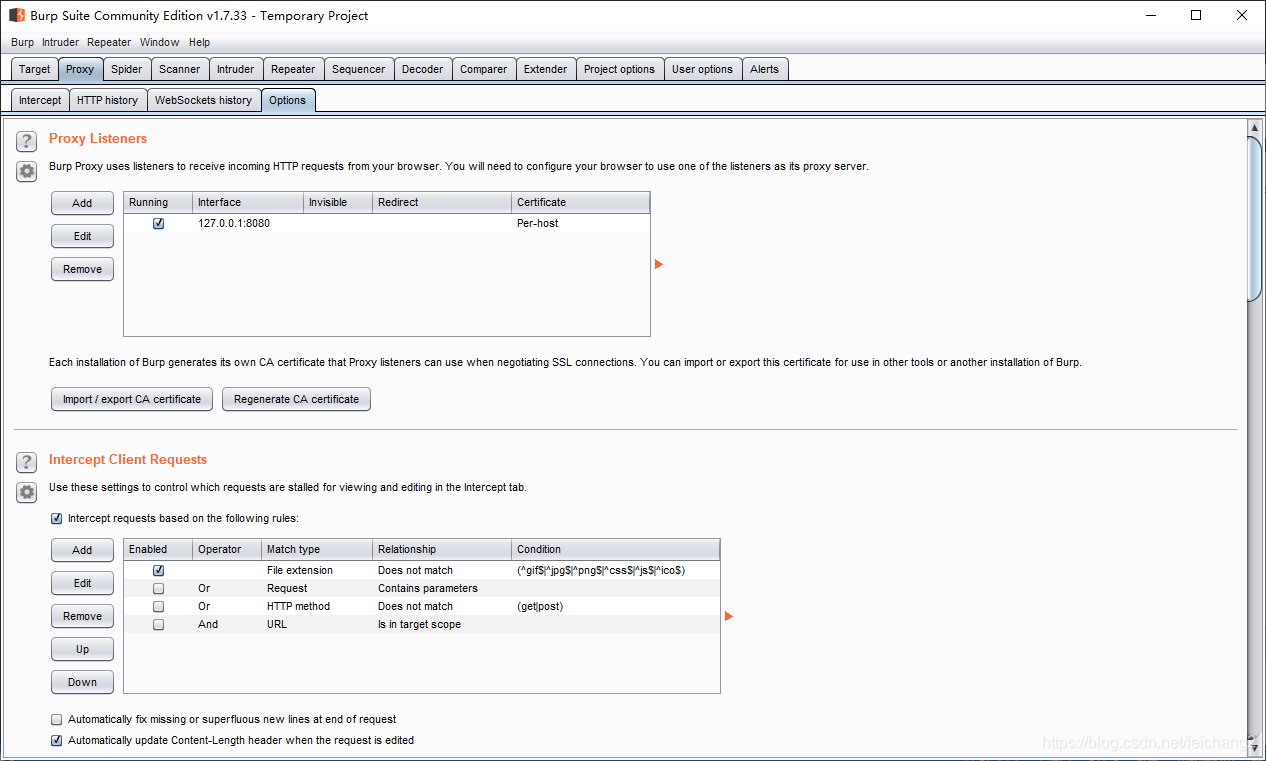Open the Window menu

pyautogui.click(x=159, y=42)
